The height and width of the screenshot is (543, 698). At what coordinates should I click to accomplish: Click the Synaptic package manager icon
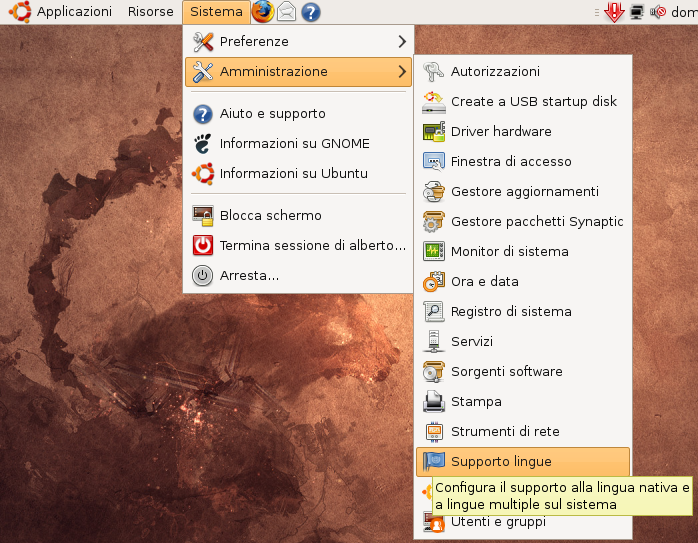pyautogui.click(x=433, y=221)
